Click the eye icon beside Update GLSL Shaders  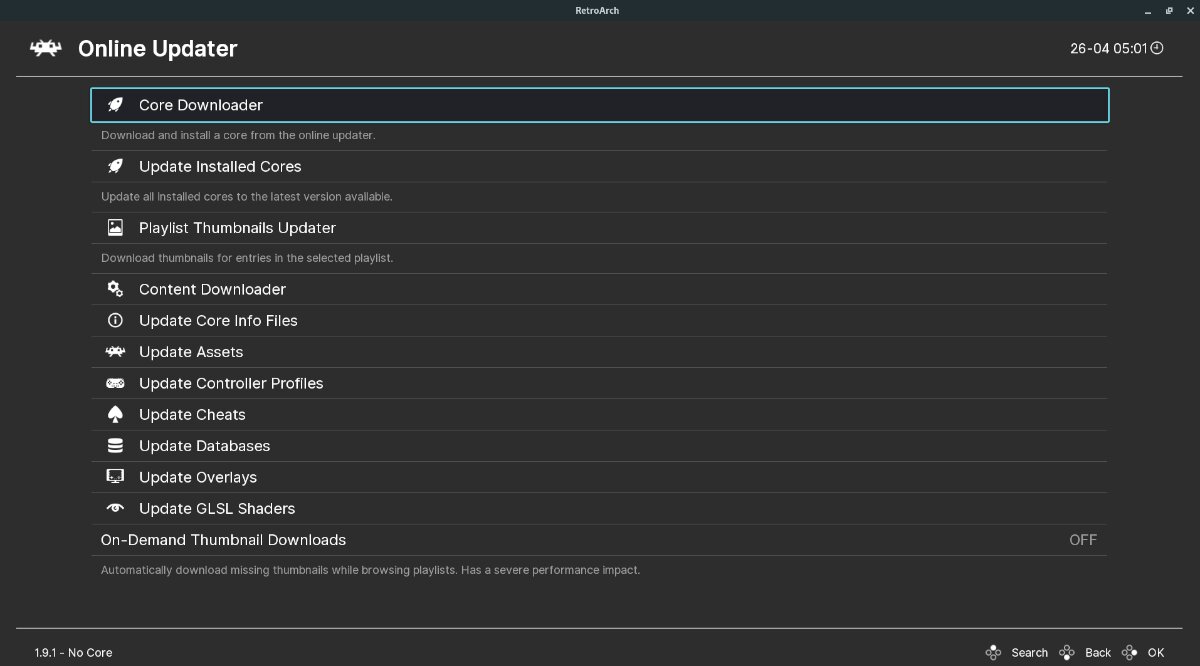point(116,508)
